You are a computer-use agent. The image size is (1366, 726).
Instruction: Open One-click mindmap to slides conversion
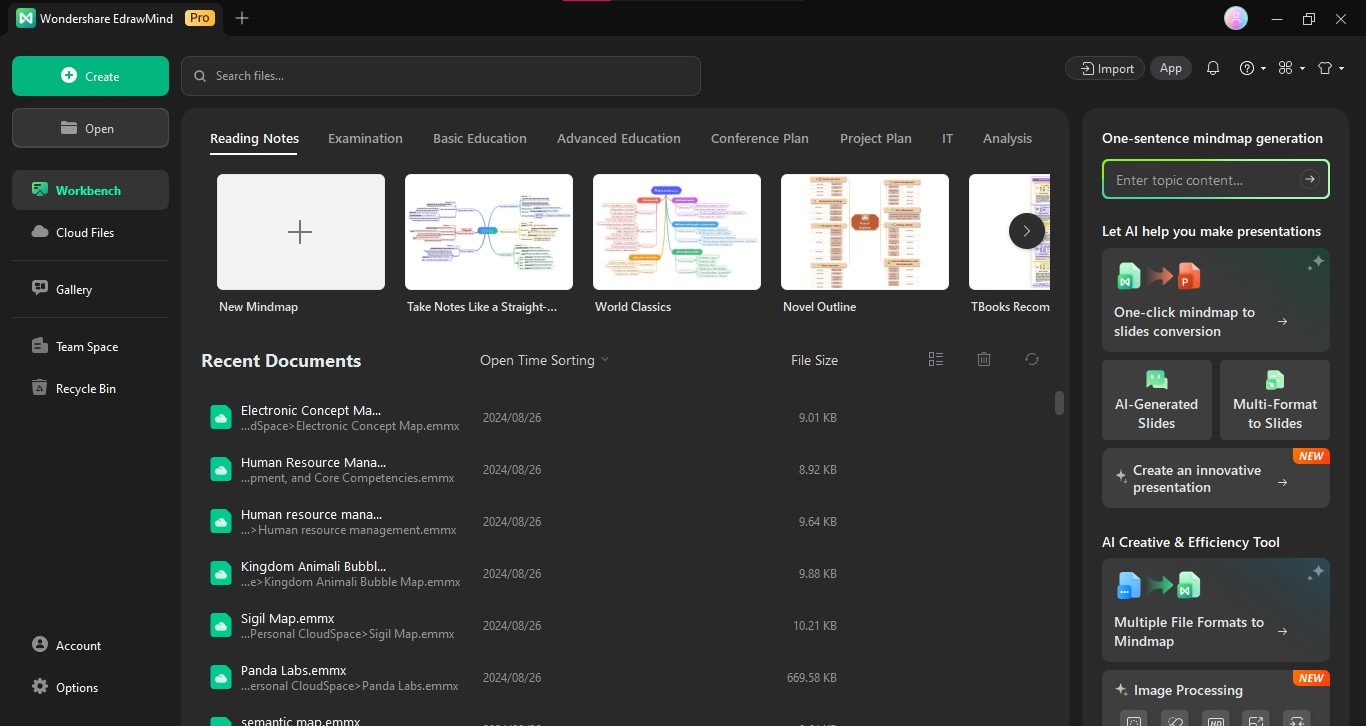[x=1216, y=300]
